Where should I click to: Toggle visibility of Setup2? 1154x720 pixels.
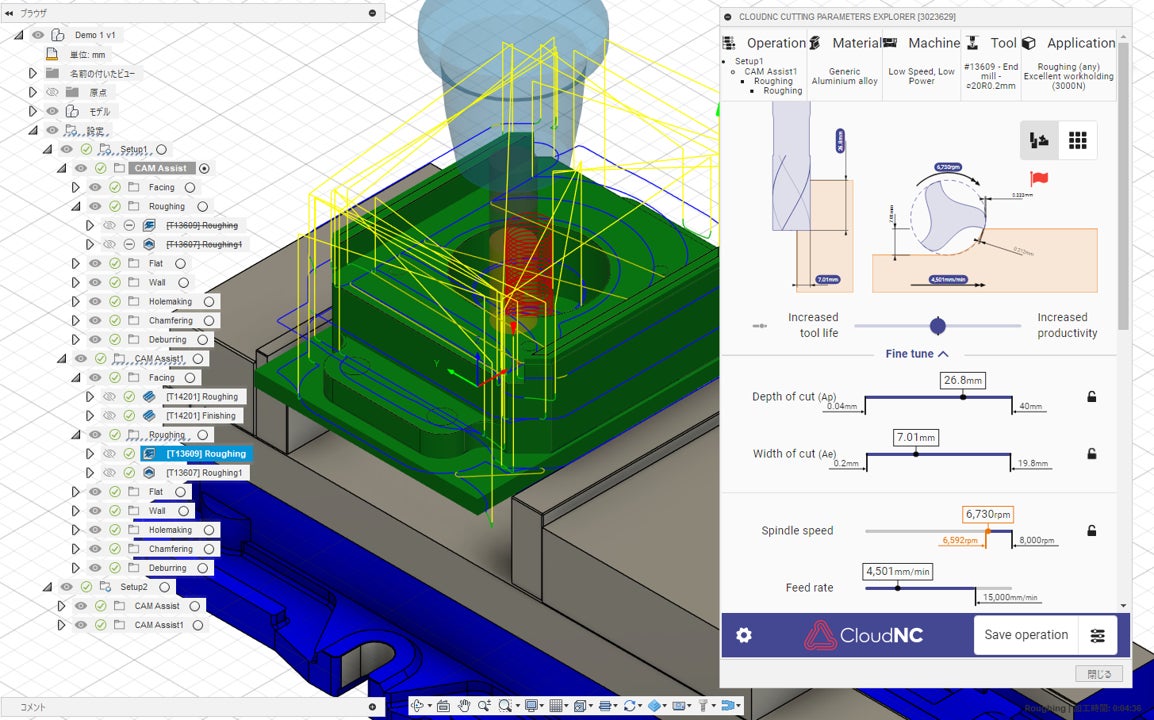(67, 587)
